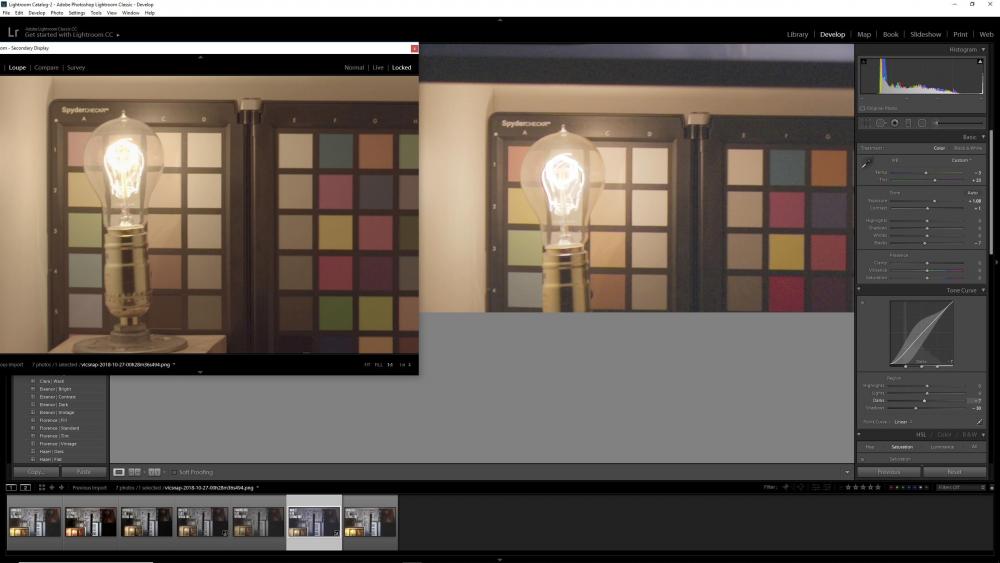Click the secondary display button labeled 2
The image size is (1000, 563).
click(25, 488)
